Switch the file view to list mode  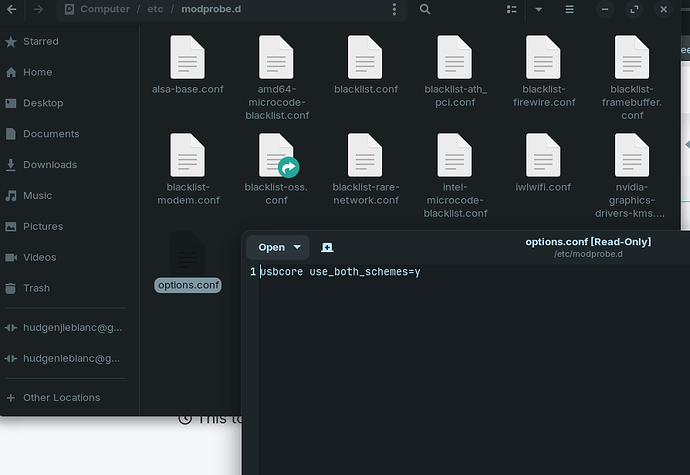(511, 9)
